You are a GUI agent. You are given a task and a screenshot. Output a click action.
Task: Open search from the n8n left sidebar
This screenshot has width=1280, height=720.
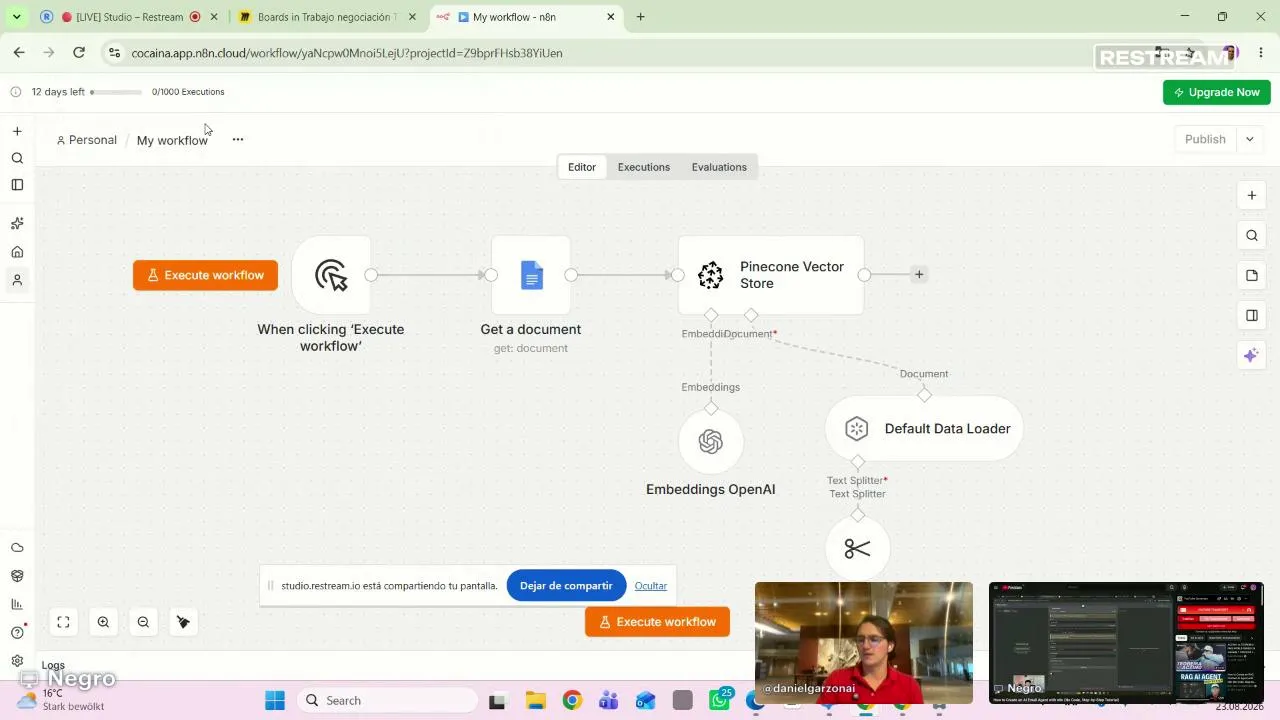[x=17, y=158]
